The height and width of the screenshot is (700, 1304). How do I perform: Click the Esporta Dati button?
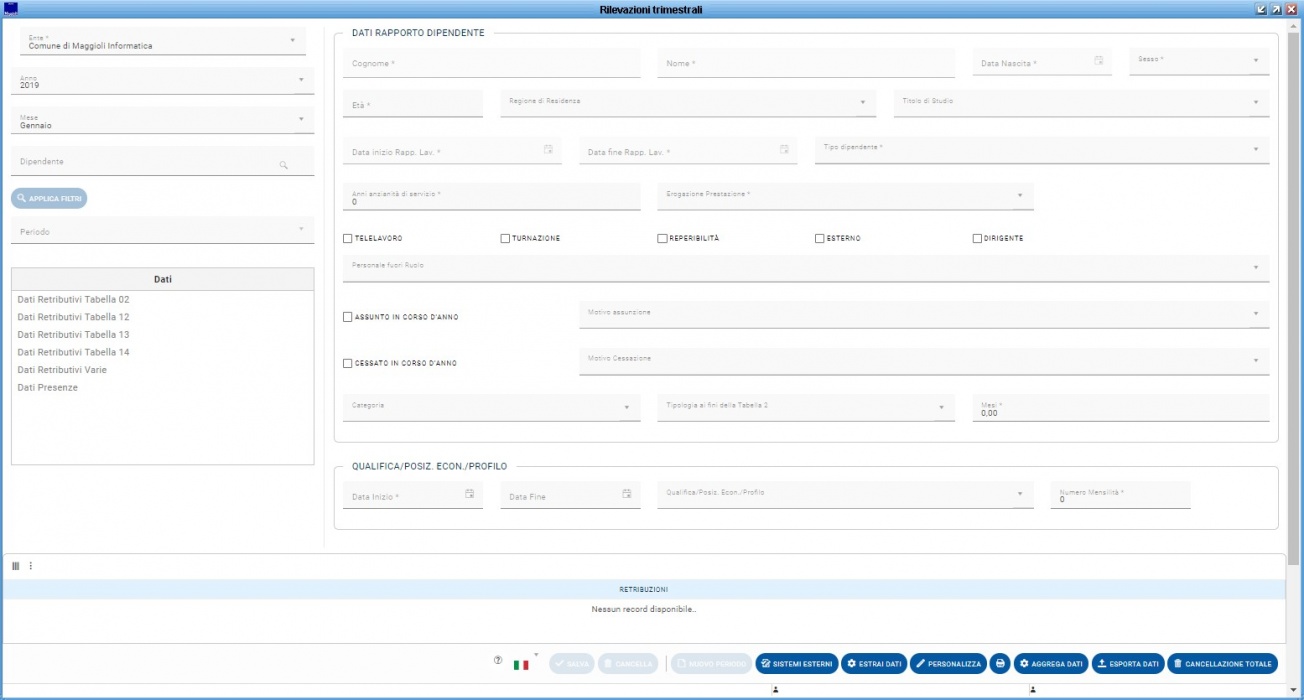(x=1126, y=664)
